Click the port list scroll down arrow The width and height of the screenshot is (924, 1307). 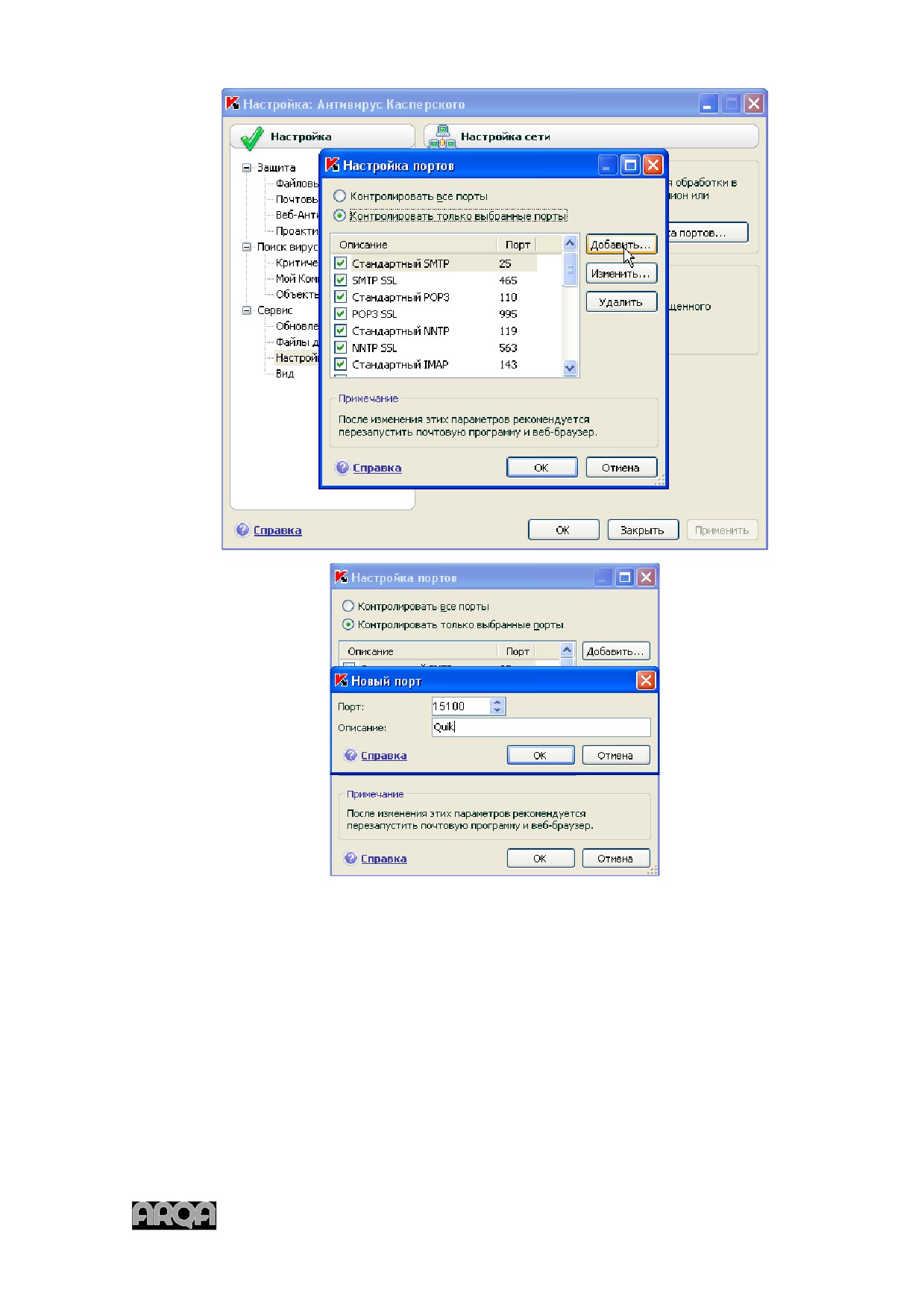click(x=571, y=368)
